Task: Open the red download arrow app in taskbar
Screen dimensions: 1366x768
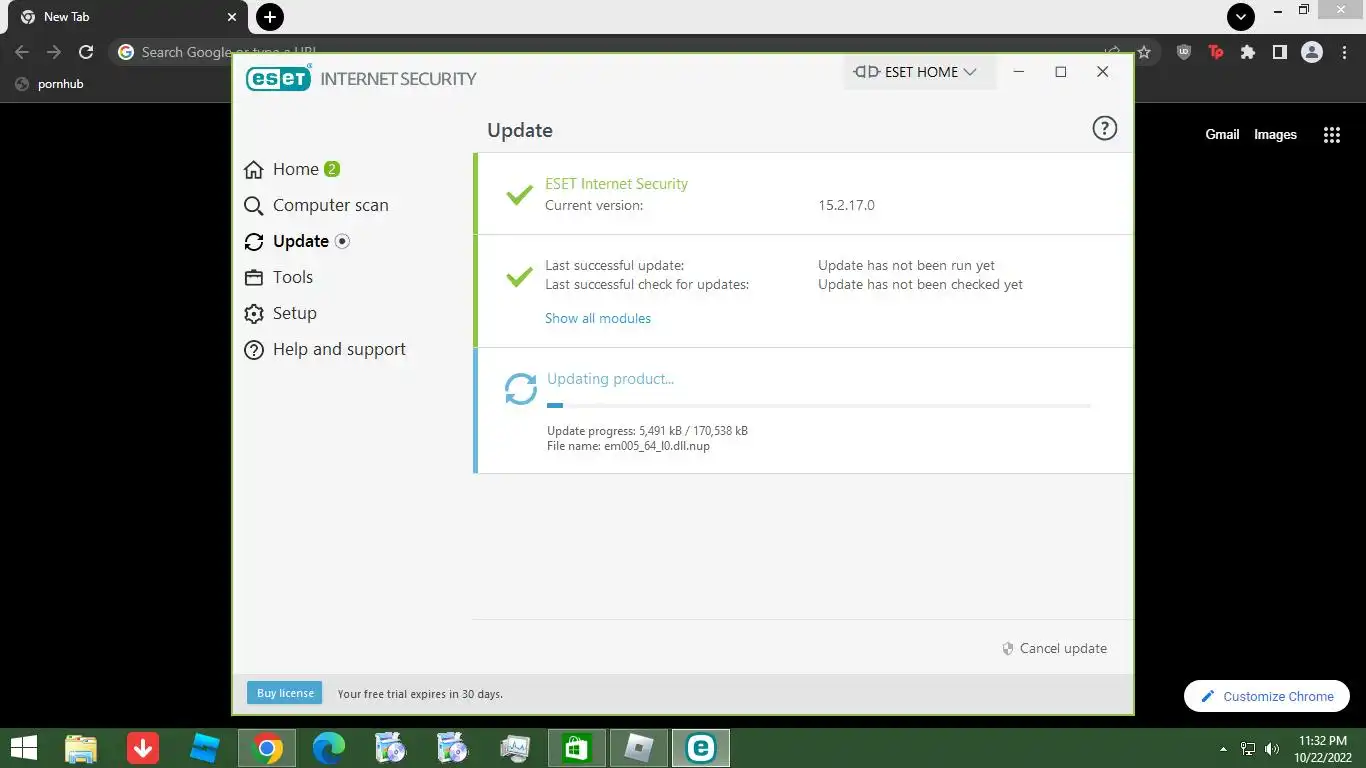Action: 143,748
